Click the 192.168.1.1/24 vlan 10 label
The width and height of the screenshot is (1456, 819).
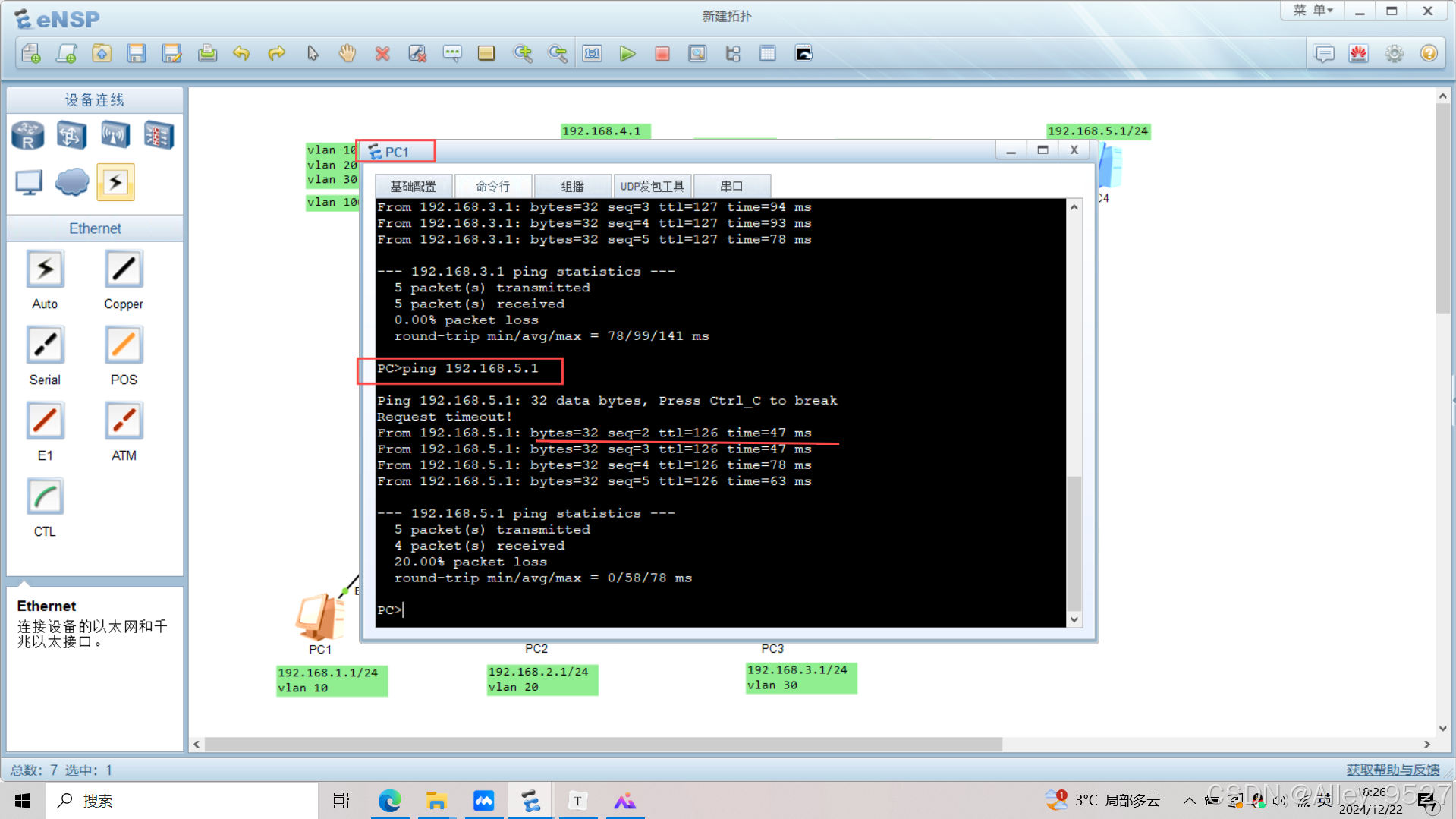click(x=332, y=680)
